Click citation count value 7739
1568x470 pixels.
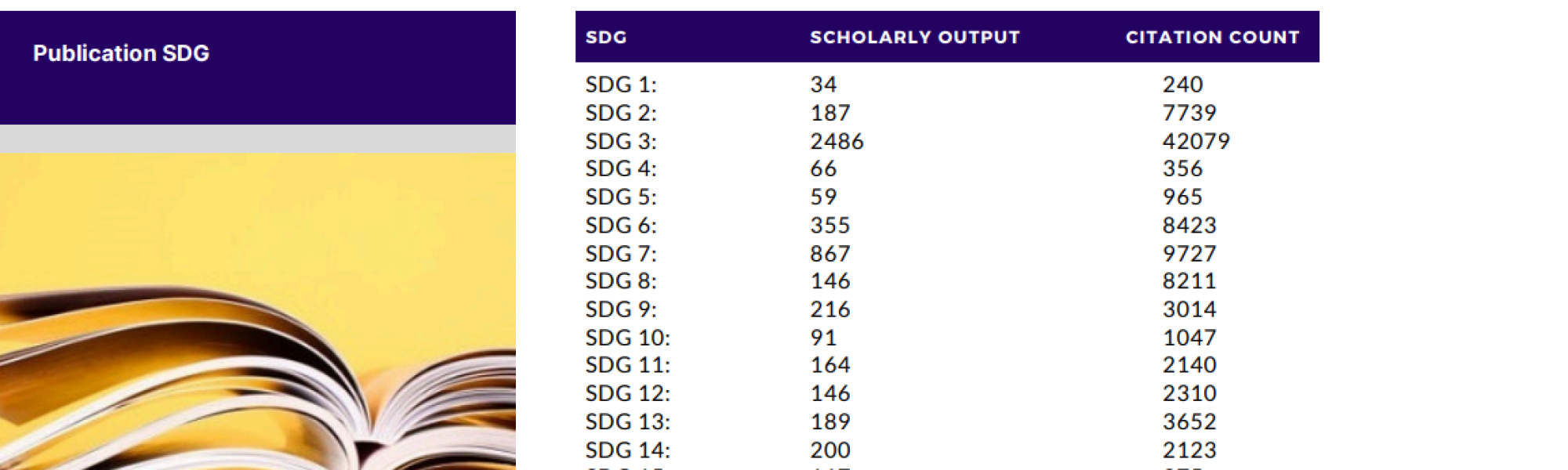tap(1189, 113)
